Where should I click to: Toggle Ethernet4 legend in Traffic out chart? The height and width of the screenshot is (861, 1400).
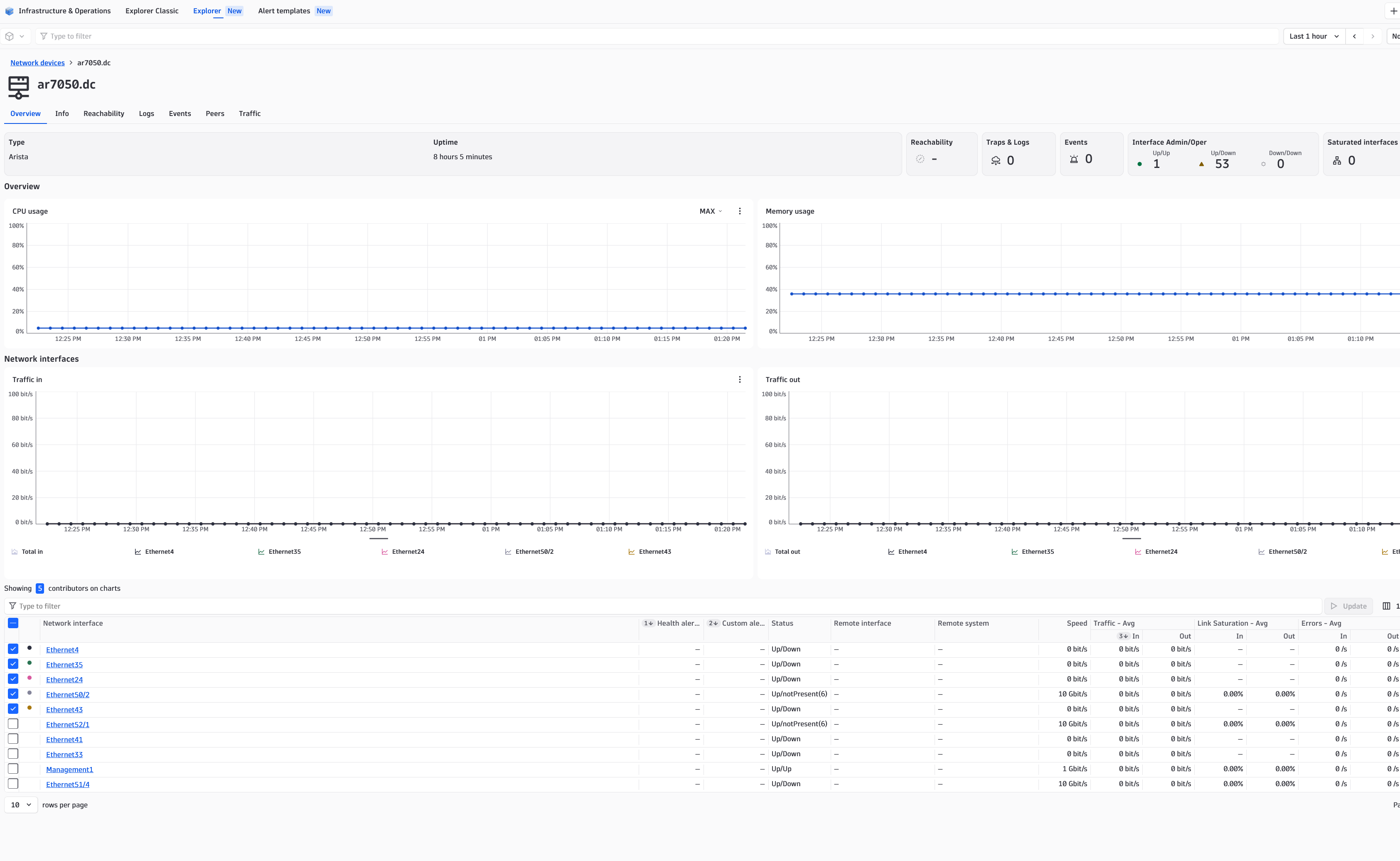(x=908, y=552)
